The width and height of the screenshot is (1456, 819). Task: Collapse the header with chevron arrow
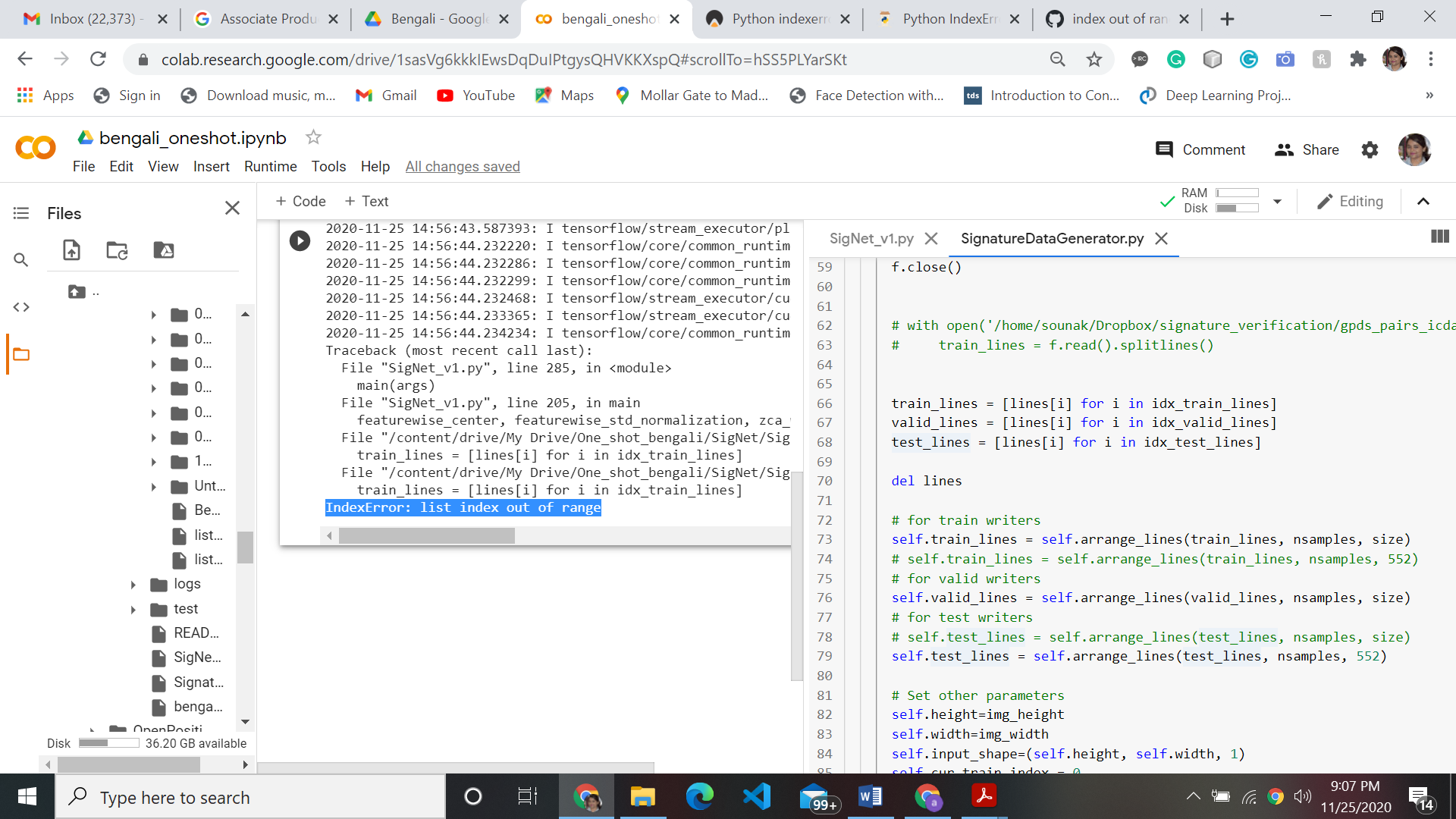pyautogui.click(x=1423, y=202)
